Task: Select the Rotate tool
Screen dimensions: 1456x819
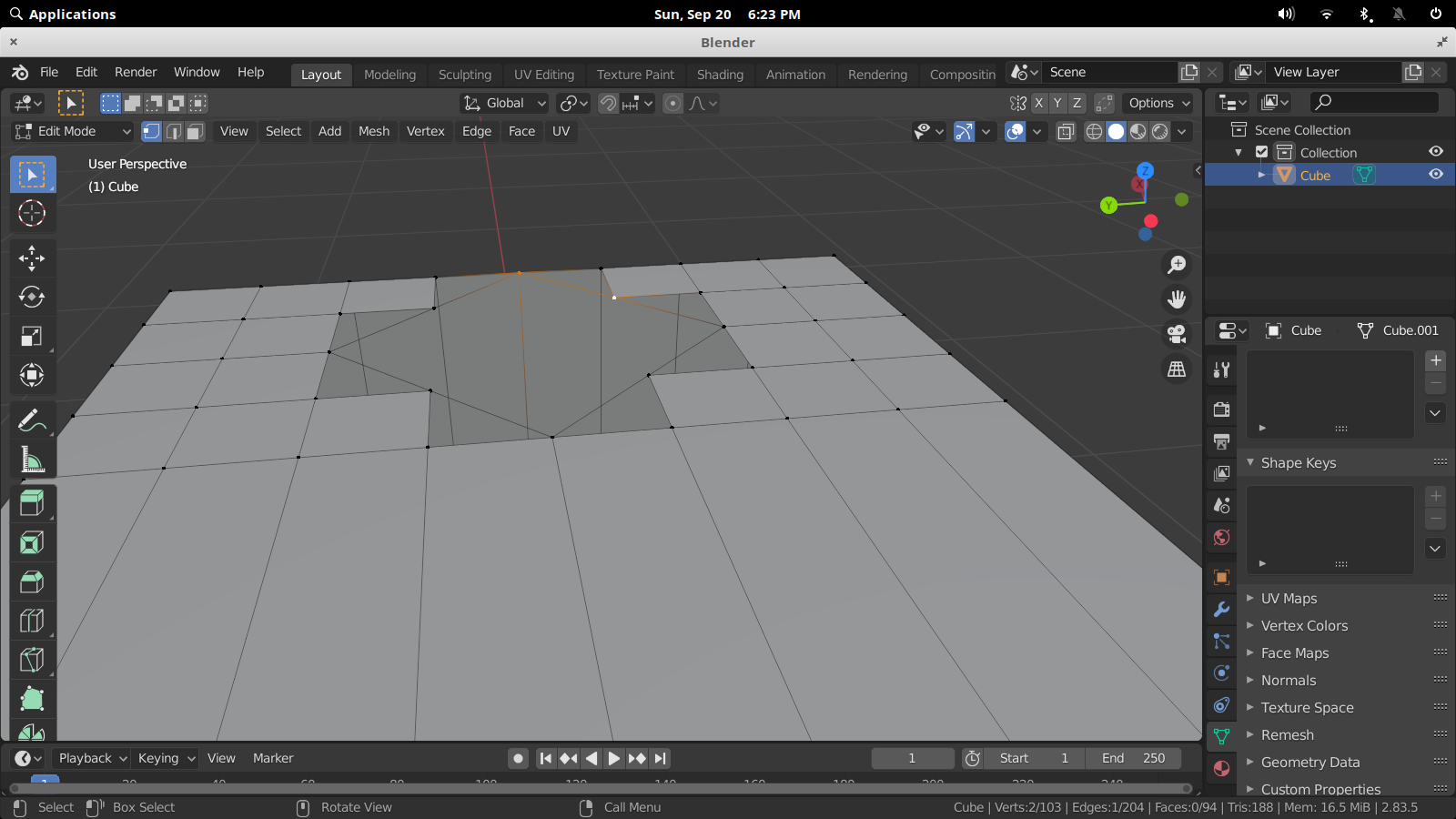Action: click(x=32, y=298)
